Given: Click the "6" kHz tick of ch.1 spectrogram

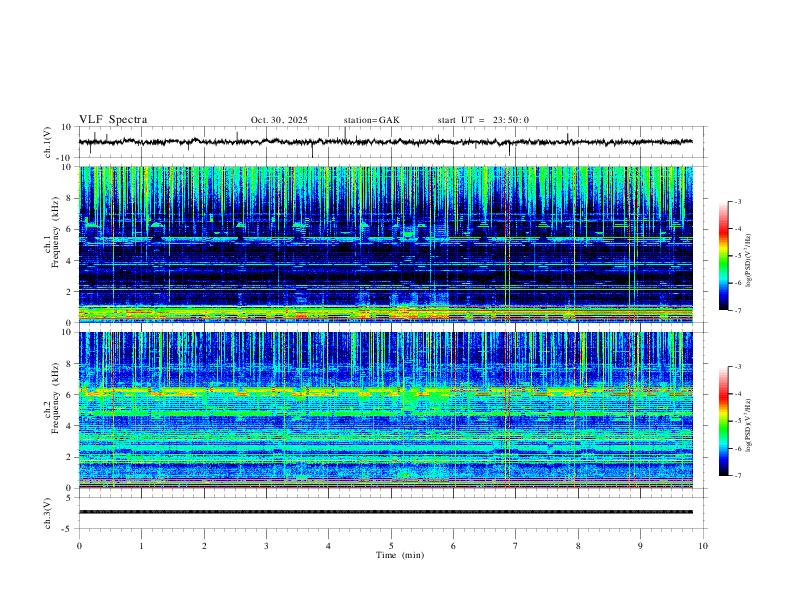Looking at the screenshot, I should [69, 229].
